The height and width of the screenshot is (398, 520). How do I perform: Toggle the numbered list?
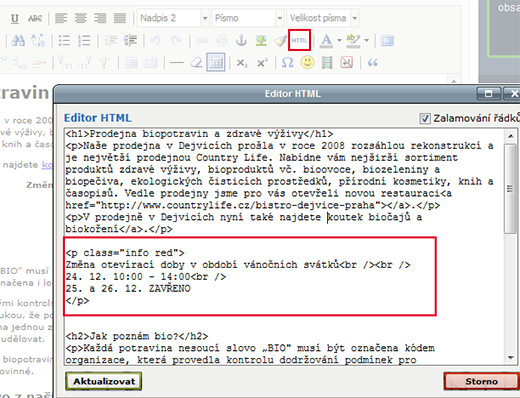(x=84, y=40)
